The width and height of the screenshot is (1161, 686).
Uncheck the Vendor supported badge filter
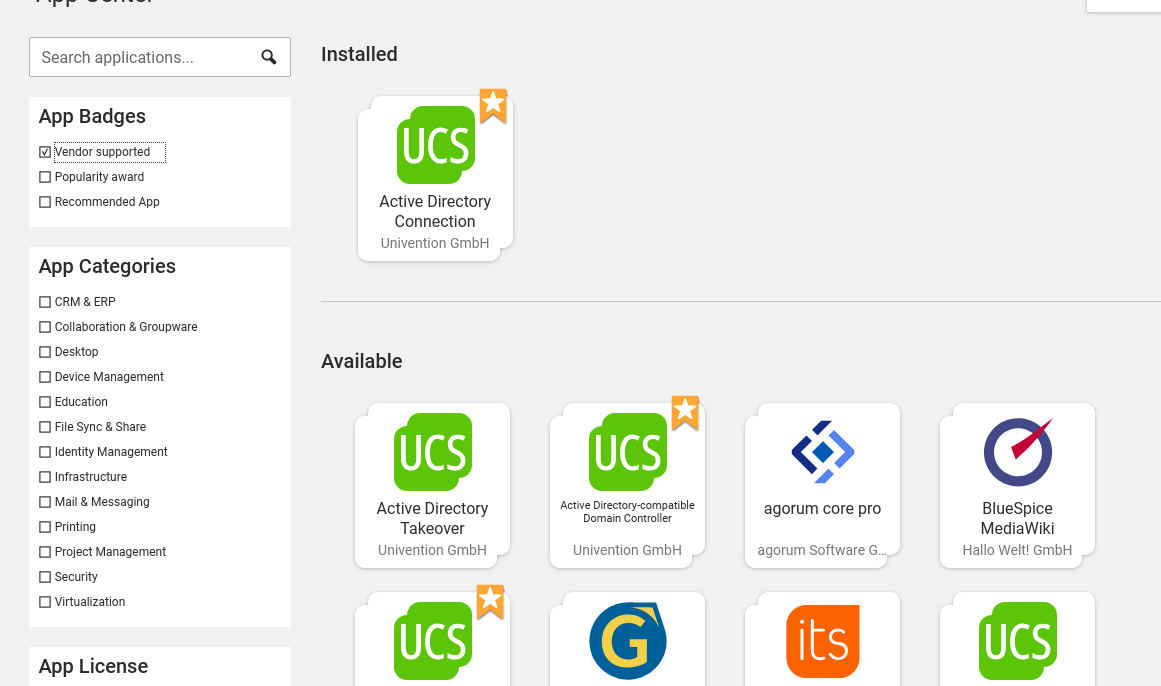[x=45, y=152]
